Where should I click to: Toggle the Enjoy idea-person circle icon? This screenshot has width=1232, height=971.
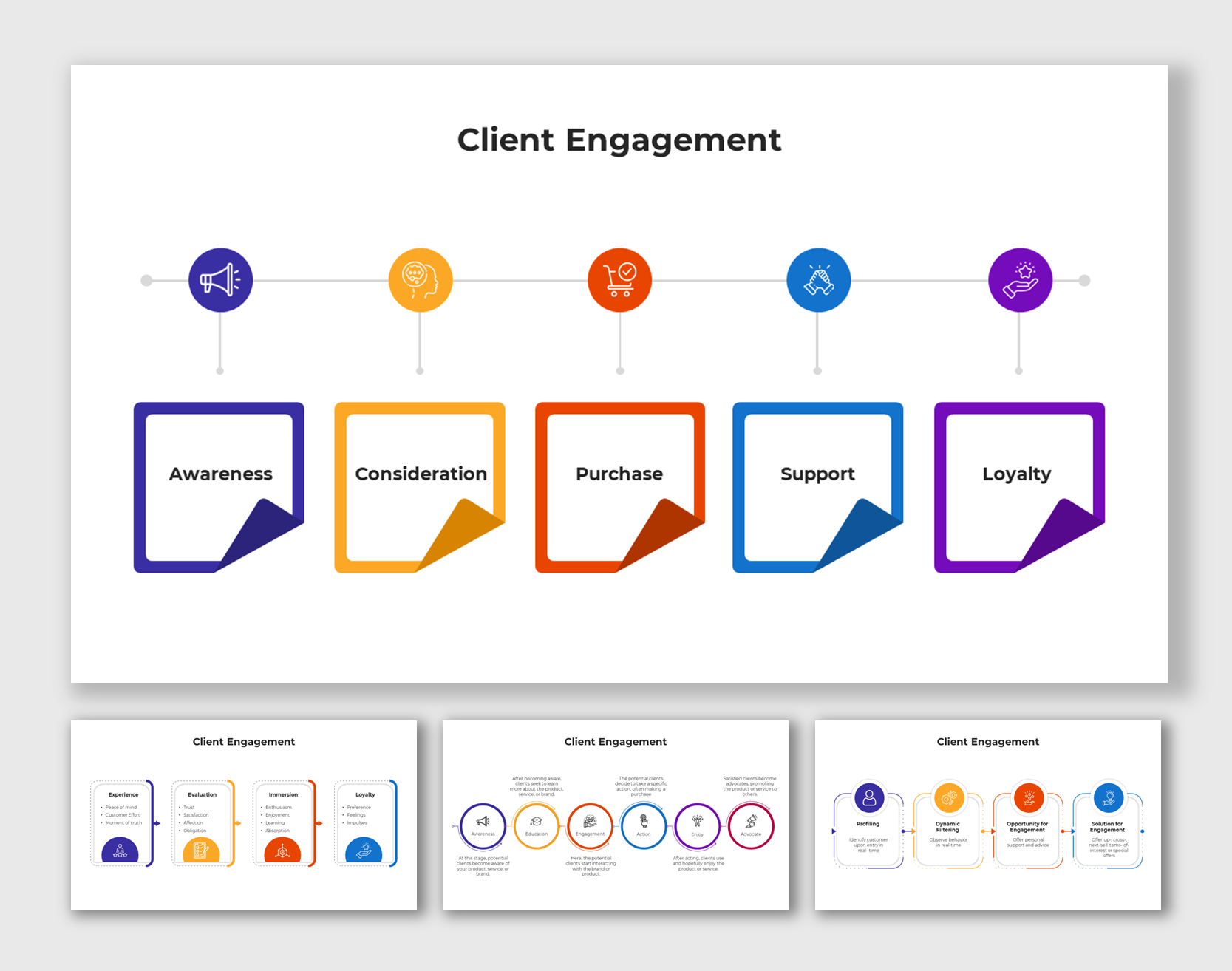coord(697,822)
